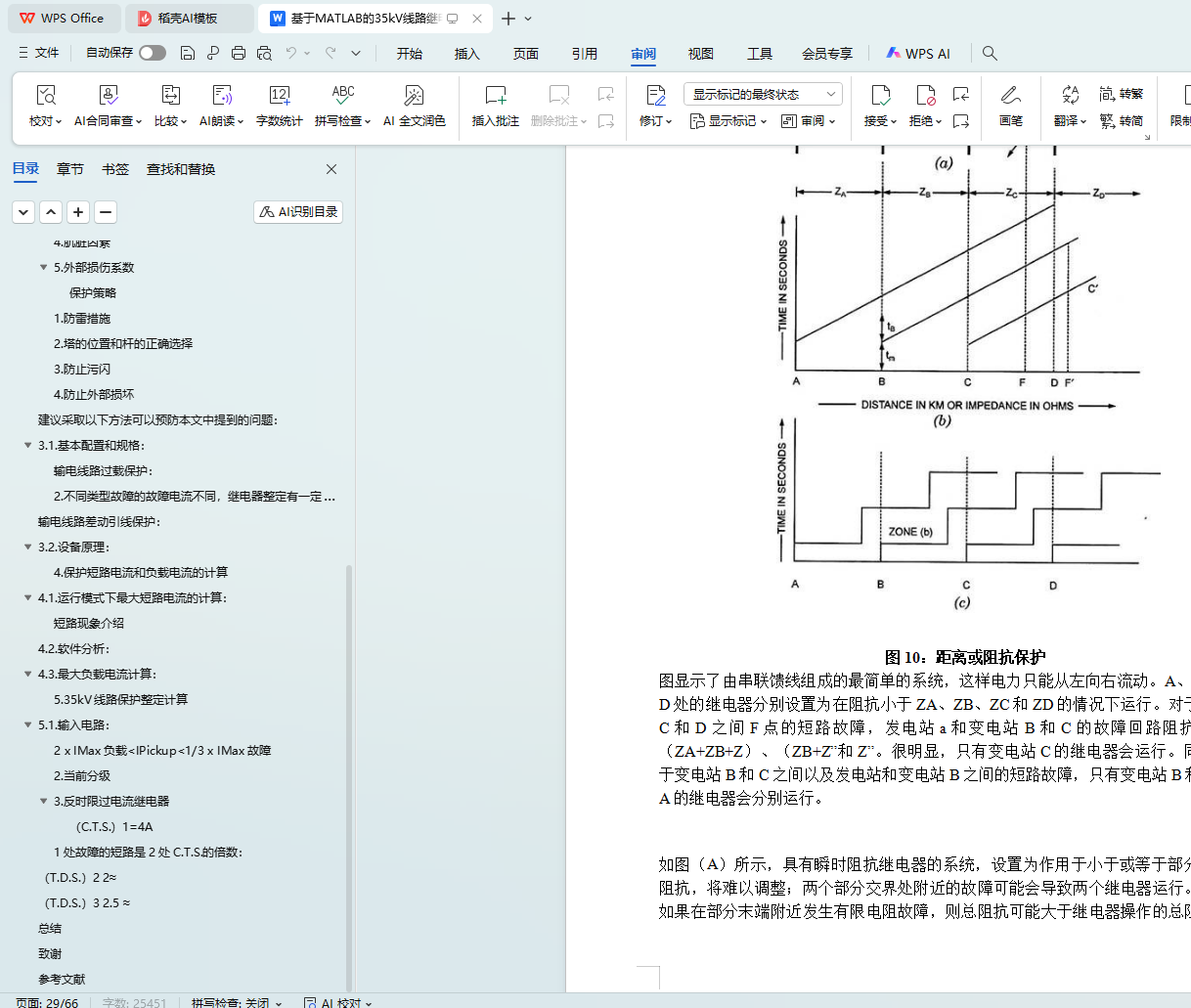Close the navigation side panel
Viewport: 1191px width, 1008px height.
[x=331, y=169]
